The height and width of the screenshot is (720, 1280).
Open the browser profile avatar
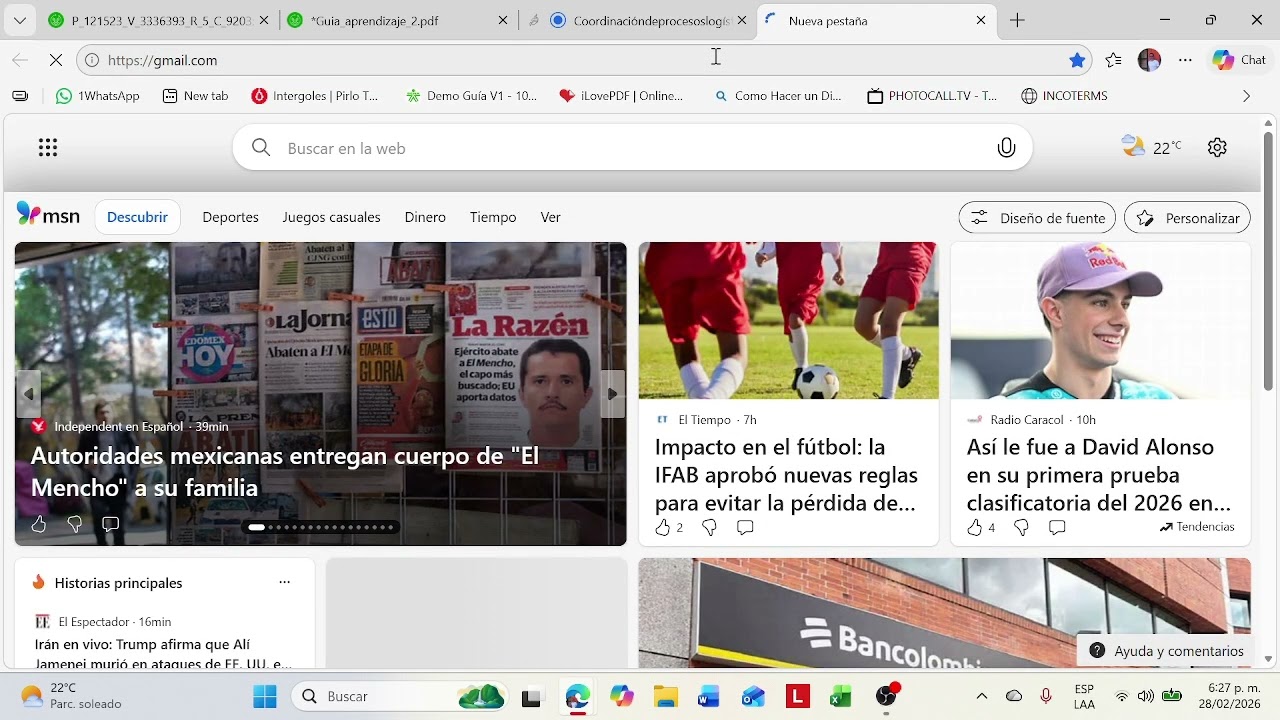point(1149,60)
